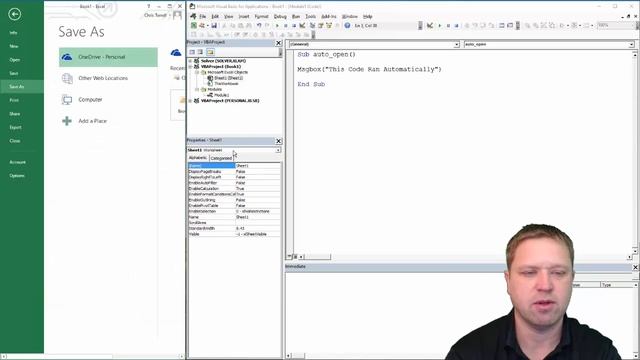This screenshot has height=360, width=640.
Task: Toggle Design Mode icon in standard toolbar
Action: (x=302, y=25)
